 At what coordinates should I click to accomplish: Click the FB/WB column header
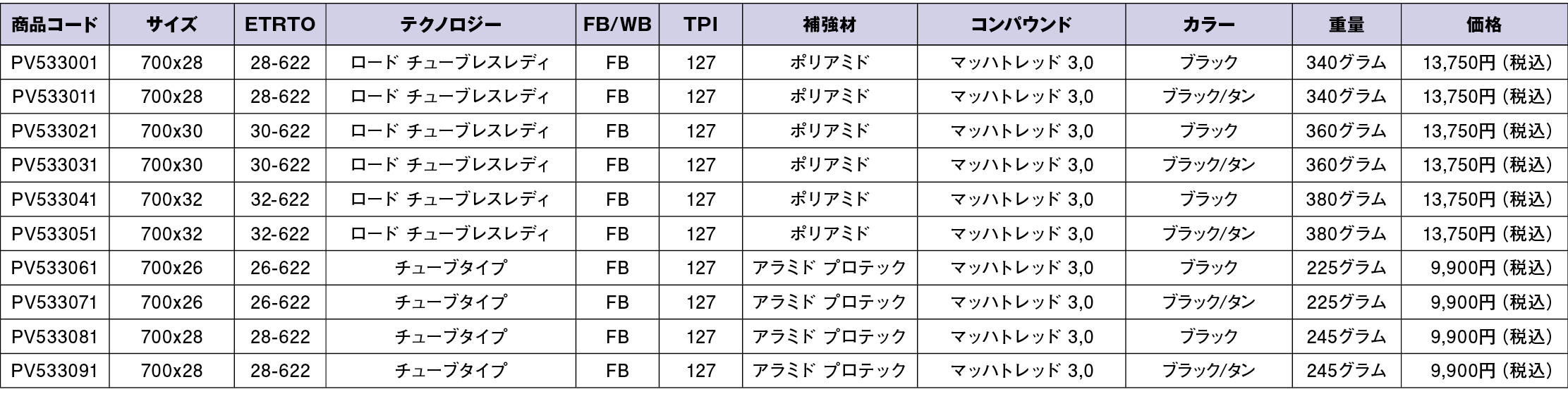coord(616,25)
